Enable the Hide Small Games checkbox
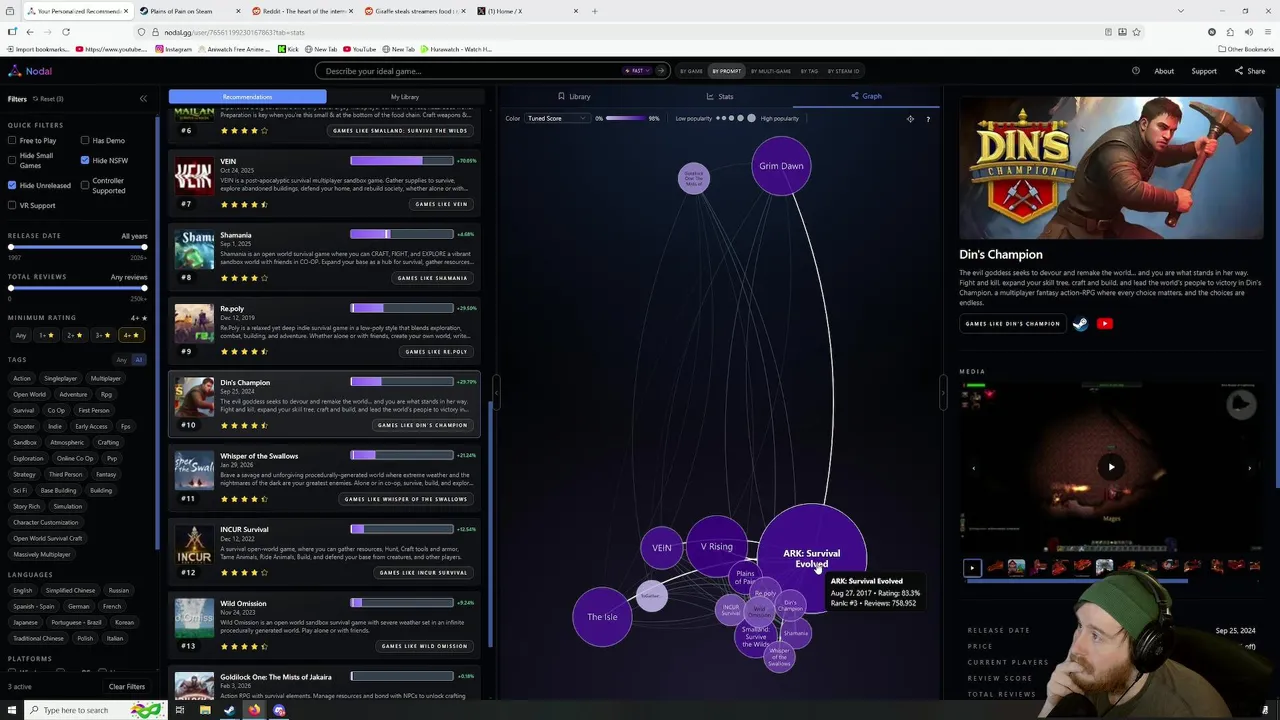This screenshot has width=1280, height=720. point(12,160)
